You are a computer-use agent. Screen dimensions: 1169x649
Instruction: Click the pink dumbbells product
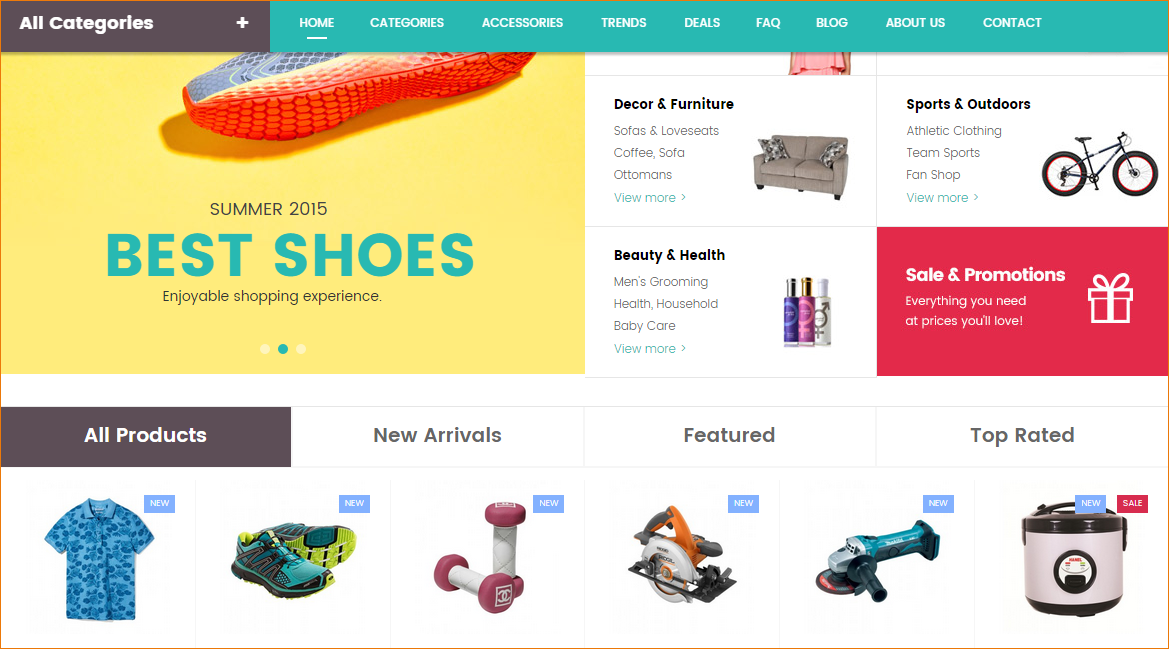pos(485,557)
